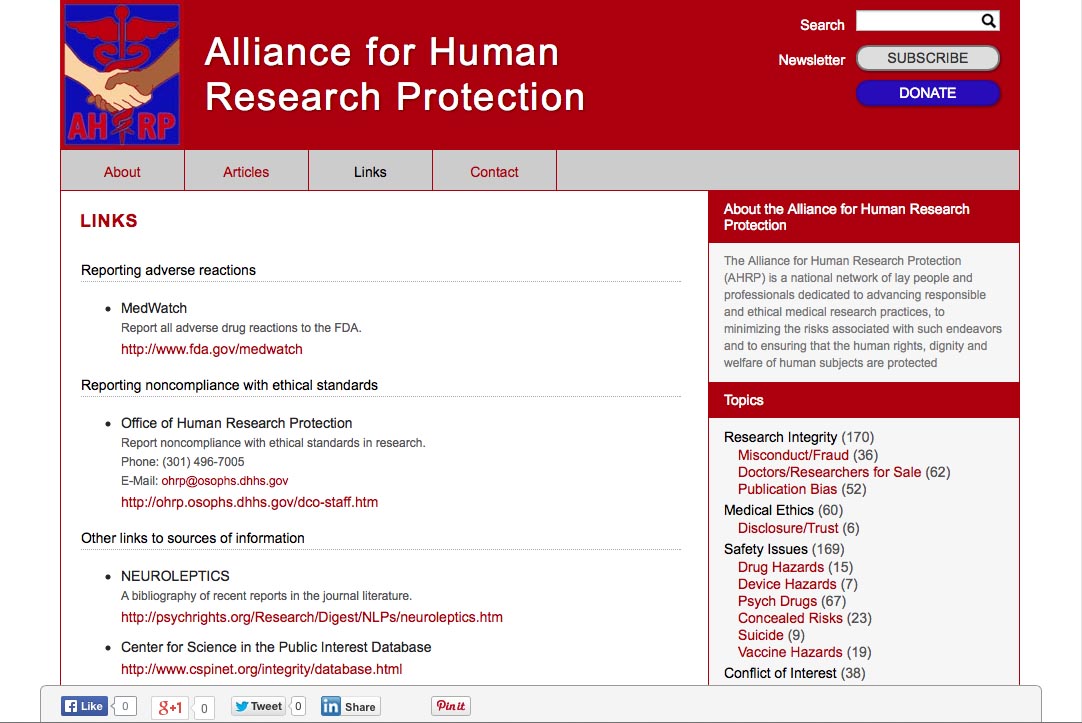Click 'Reporting noncompliance with ethical standards' heading

229,385
